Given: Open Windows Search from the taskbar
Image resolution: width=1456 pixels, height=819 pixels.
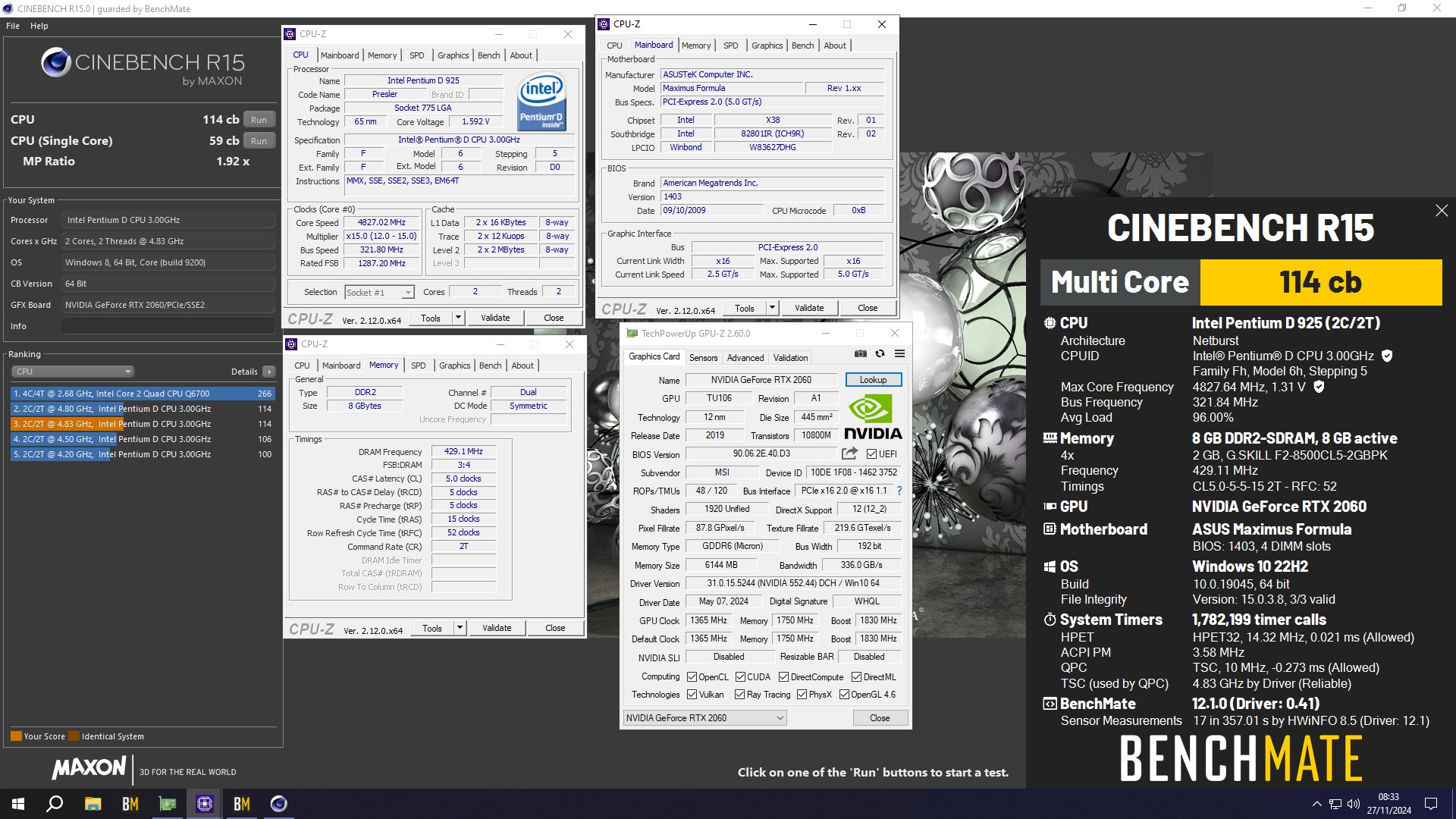Looking at the screenshot, I should 55,804.
